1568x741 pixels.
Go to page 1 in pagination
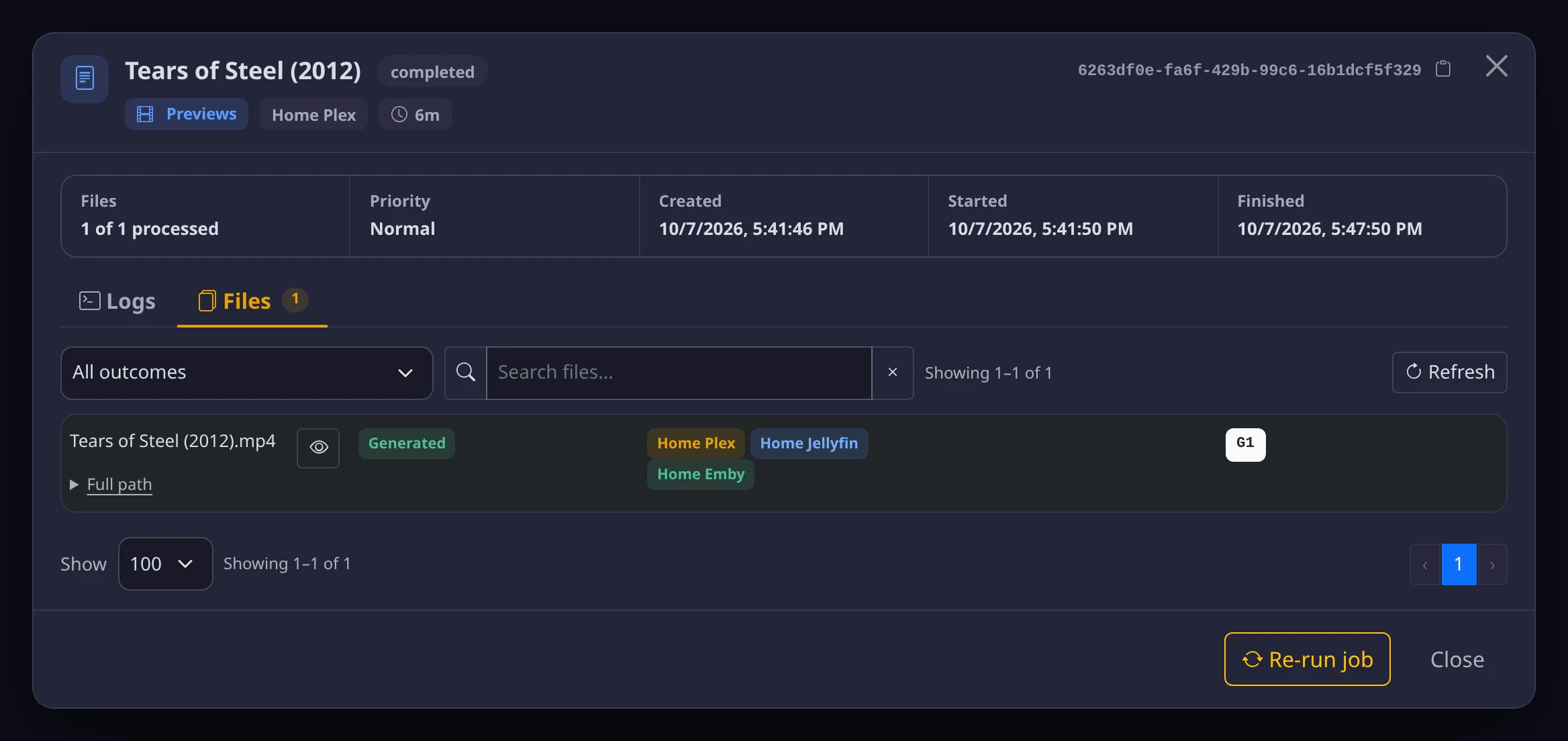1459,564
